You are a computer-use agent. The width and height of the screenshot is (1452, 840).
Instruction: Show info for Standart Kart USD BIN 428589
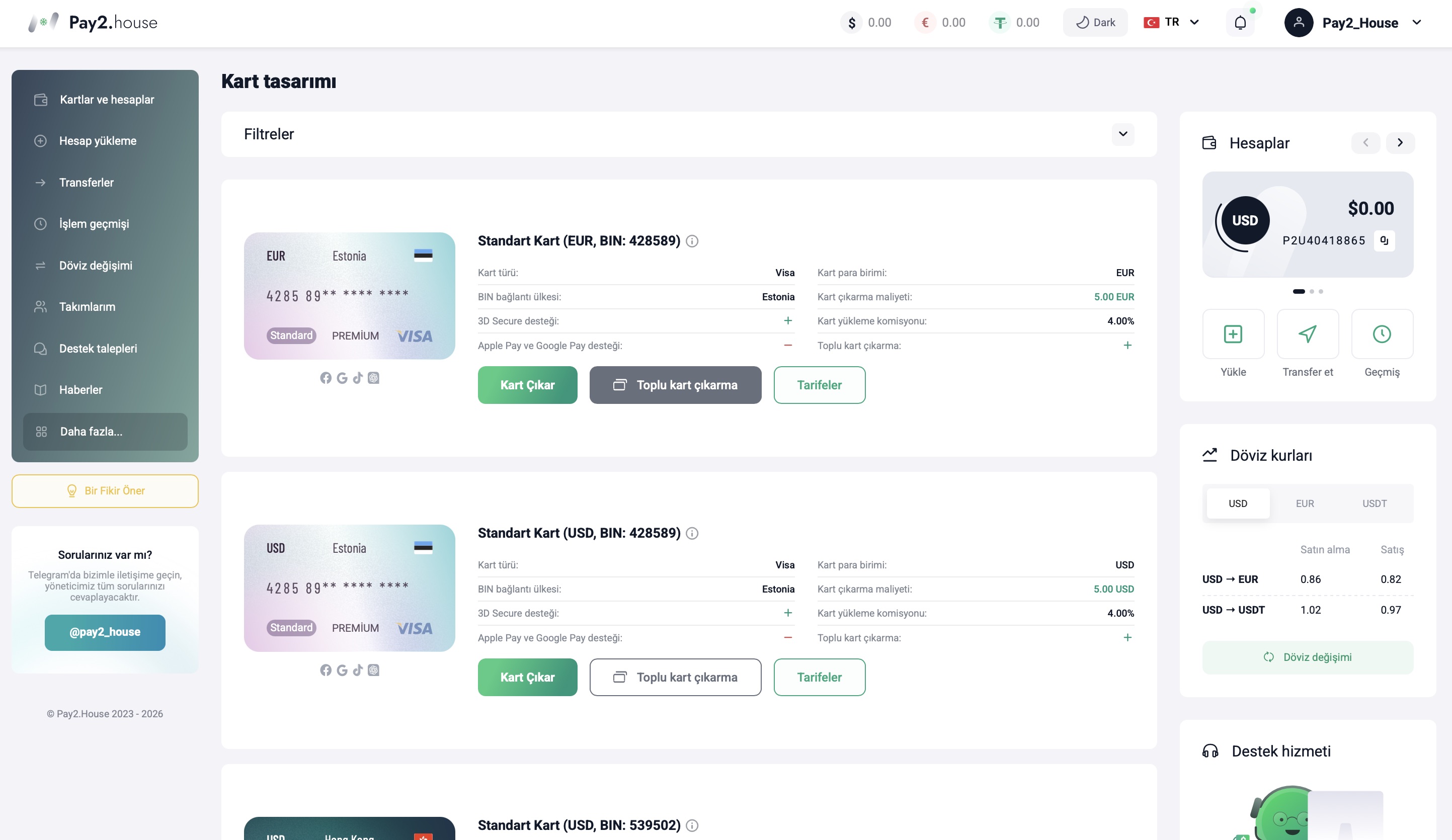(692, 534)
